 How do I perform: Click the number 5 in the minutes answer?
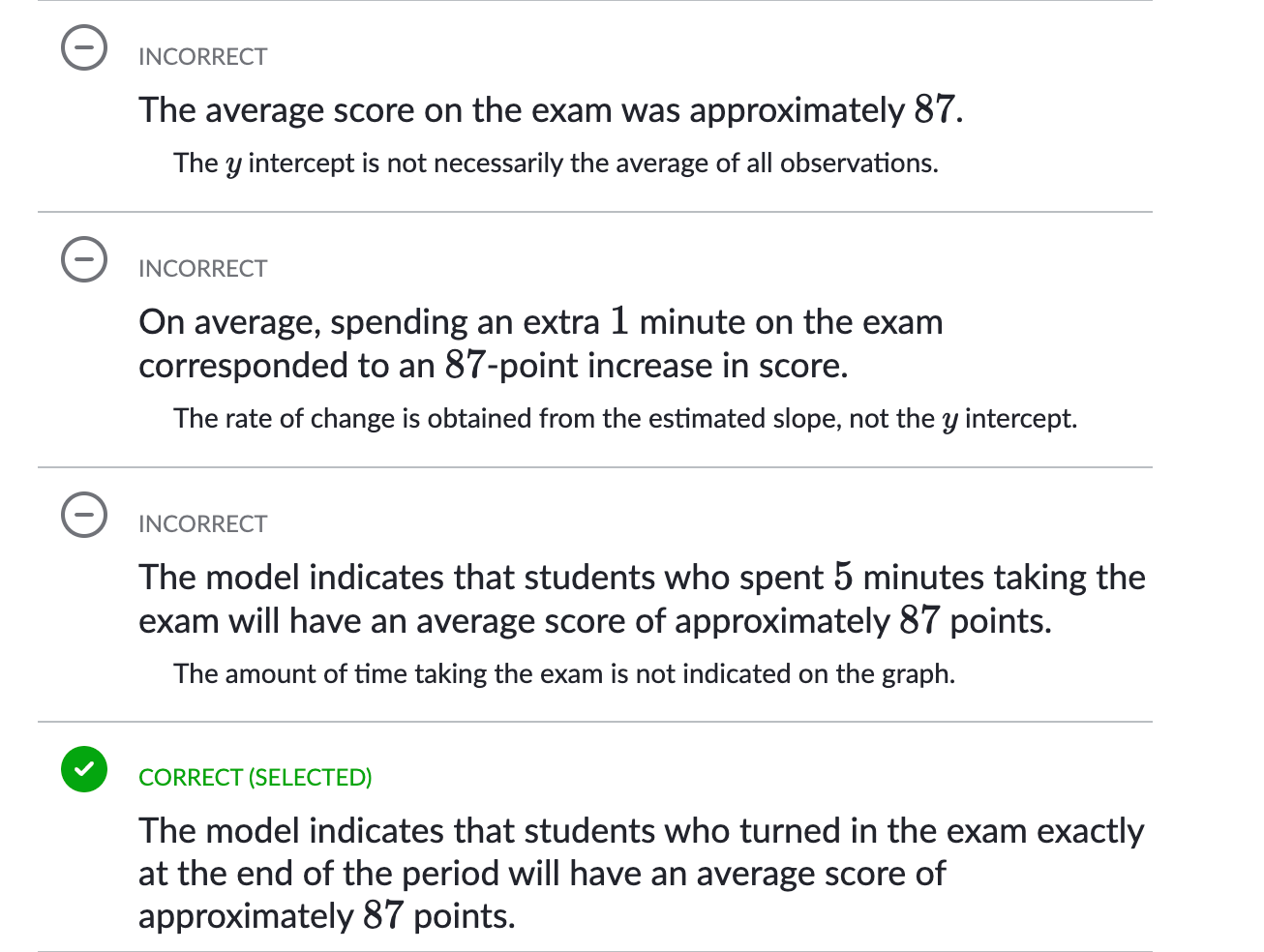(843, 578)
